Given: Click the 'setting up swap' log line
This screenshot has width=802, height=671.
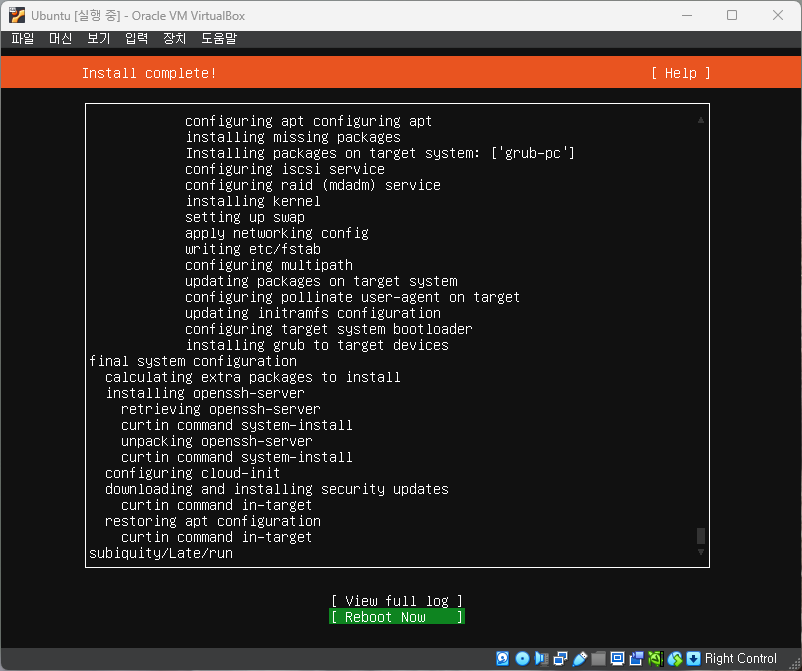Looking at the screenshot, I should [x=245, y=217].
